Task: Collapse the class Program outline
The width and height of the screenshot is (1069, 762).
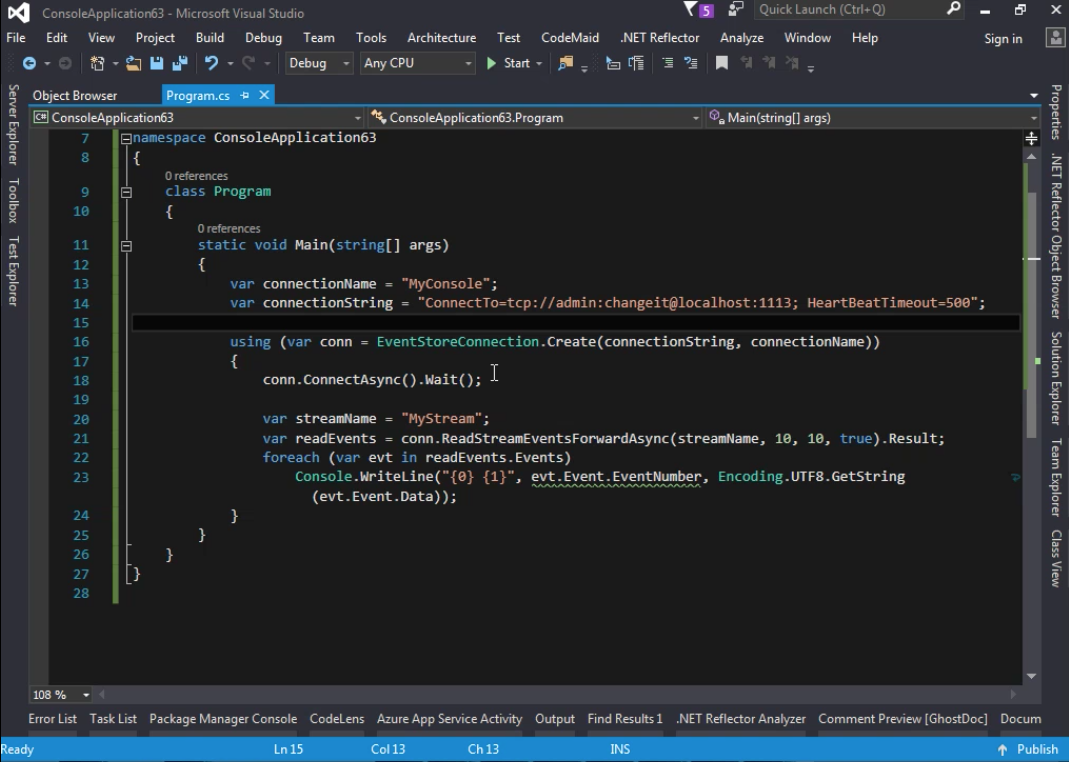Action: pos(126,192)
